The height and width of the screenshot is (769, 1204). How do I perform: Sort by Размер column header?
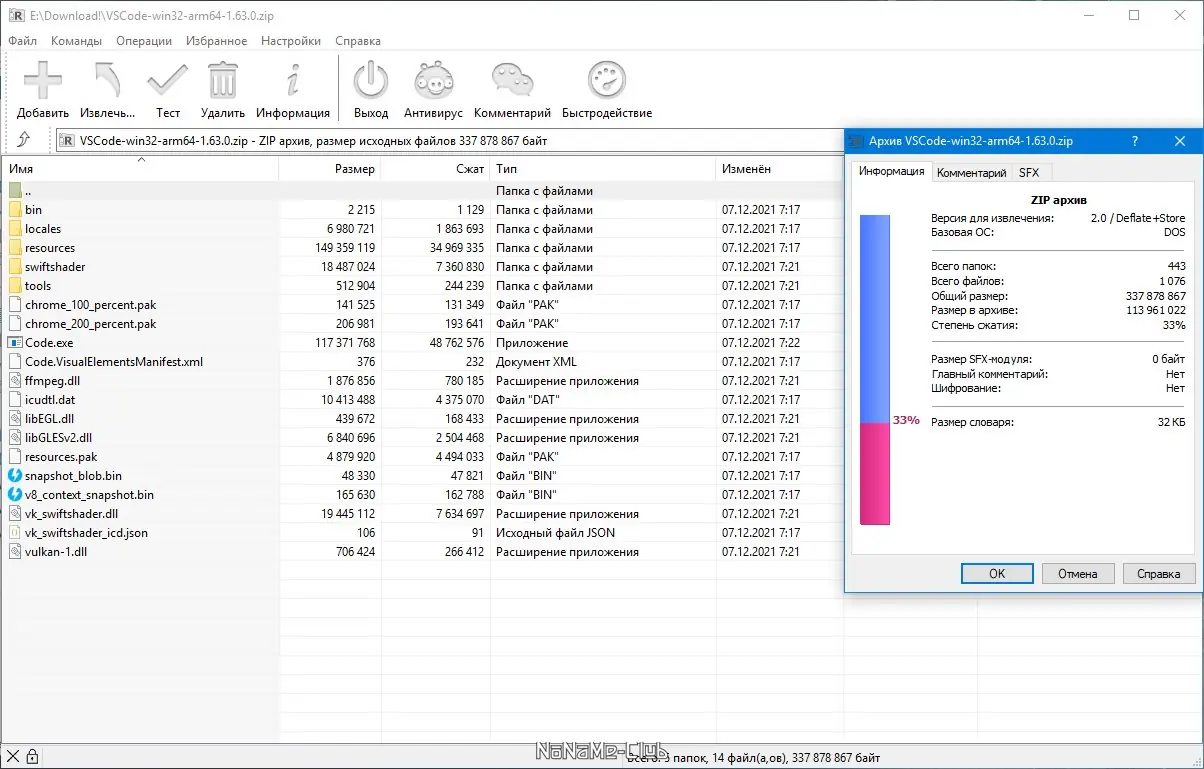(330, 169)
